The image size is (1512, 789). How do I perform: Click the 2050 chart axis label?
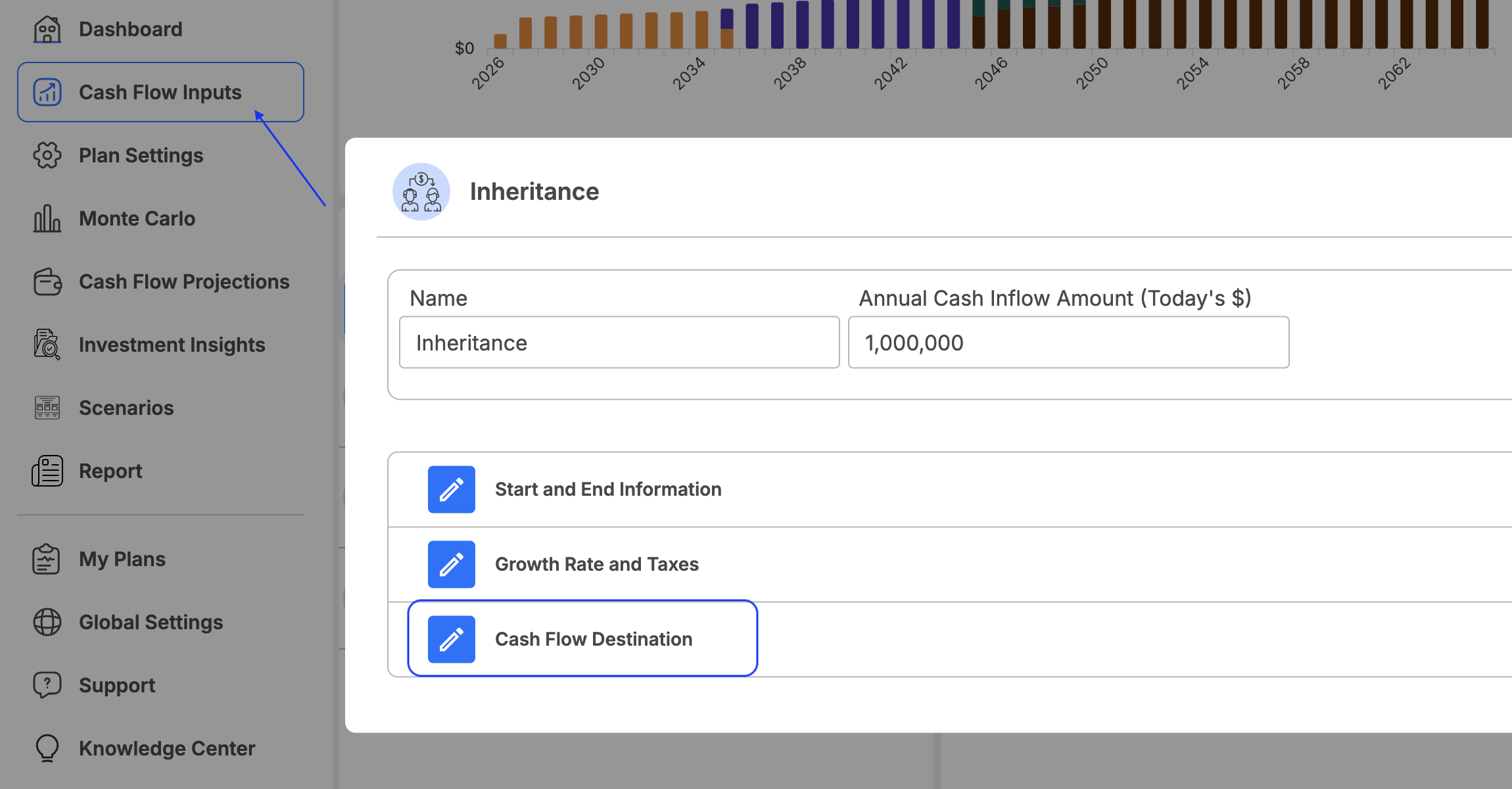[x=1092, y=72]
